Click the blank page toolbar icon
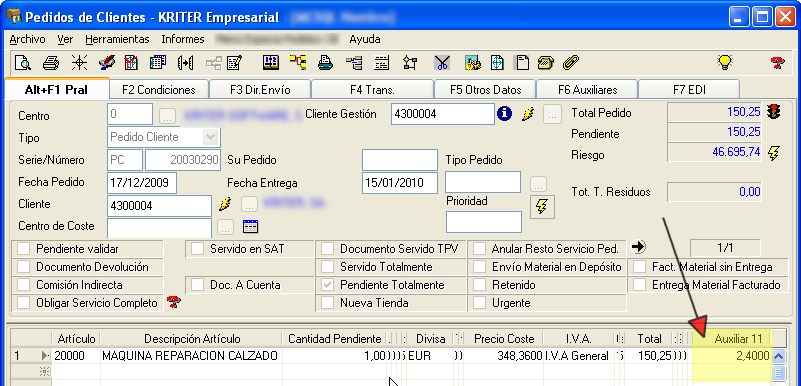The width and height of the screenshot is (801, 386). pos(522,63)
